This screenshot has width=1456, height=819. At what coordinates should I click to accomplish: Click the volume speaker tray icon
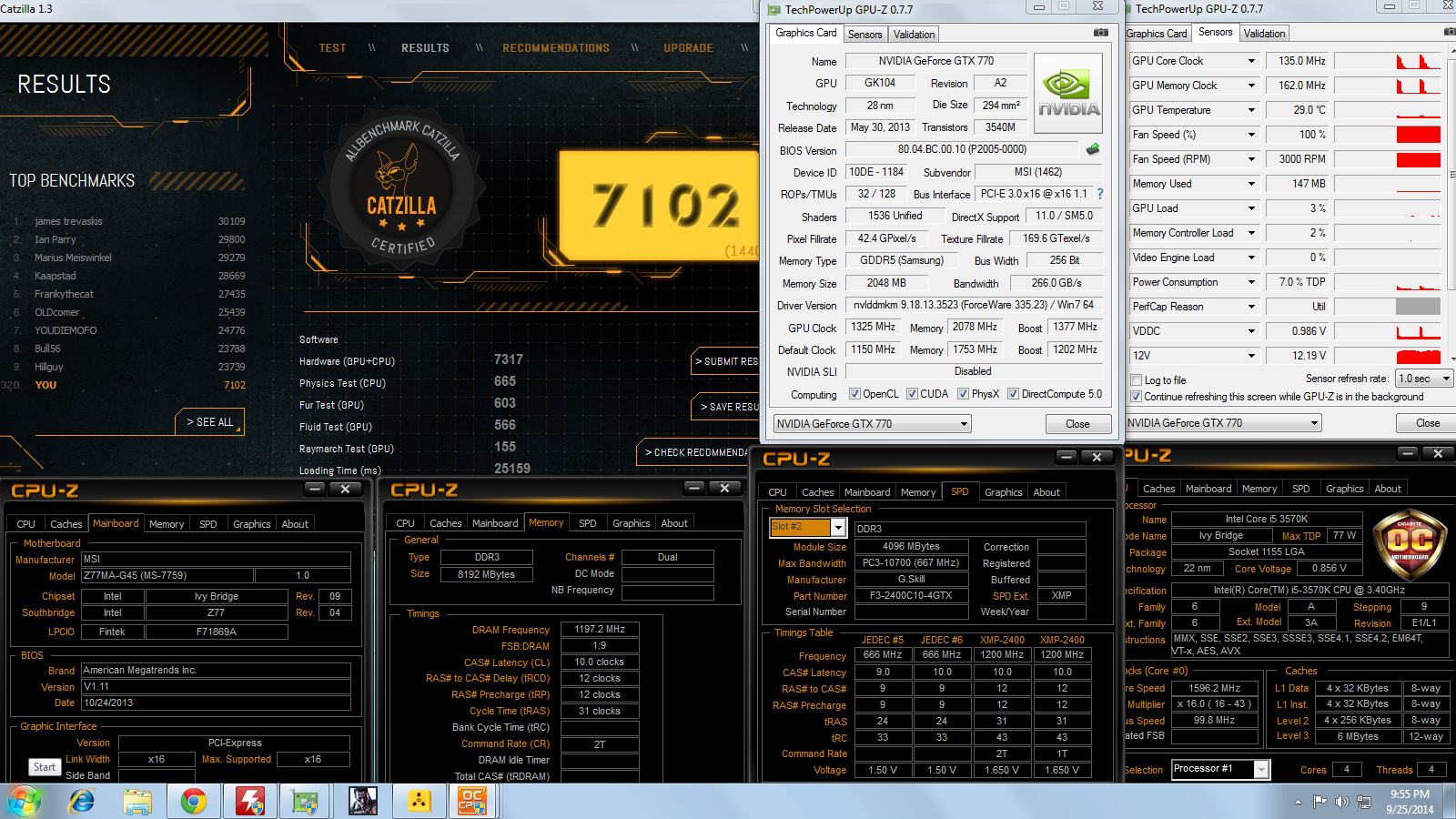1341,802
